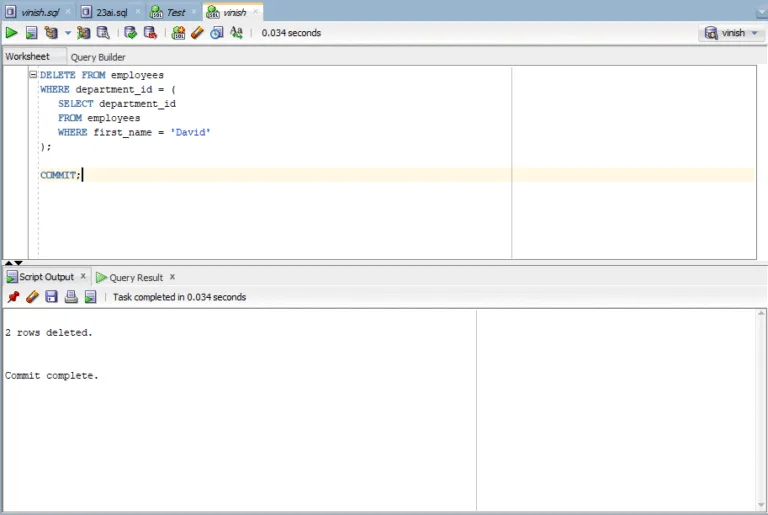
Task: Switch to the 23ai.sql file tab
Action: coord(112,12)
